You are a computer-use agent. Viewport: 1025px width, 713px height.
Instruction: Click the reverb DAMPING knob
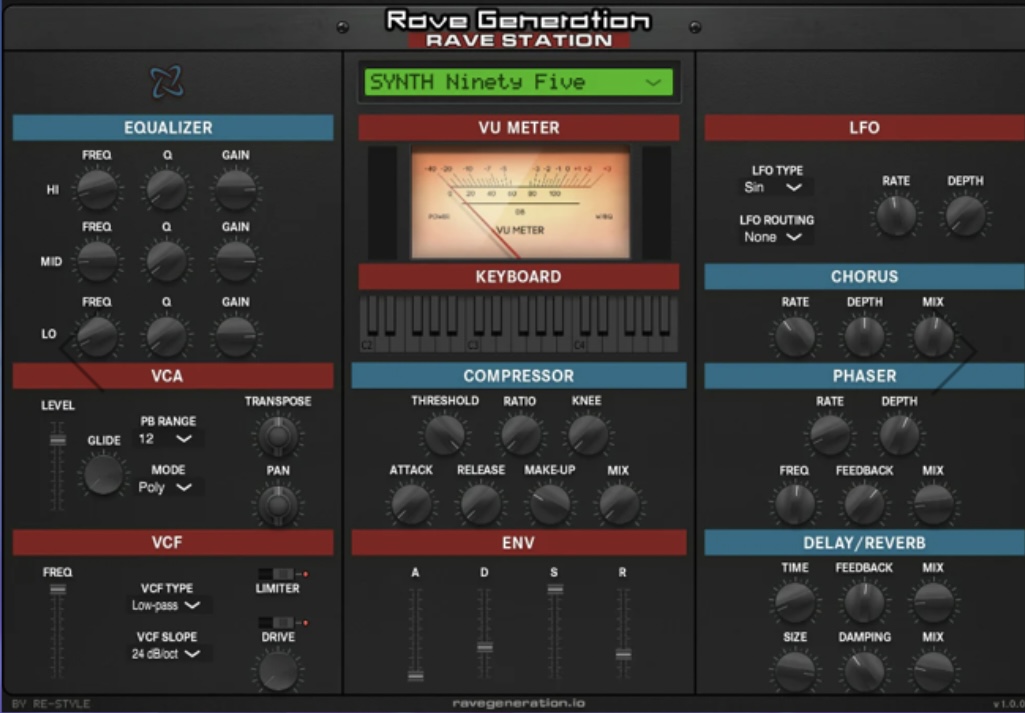[x=864, y=671]
